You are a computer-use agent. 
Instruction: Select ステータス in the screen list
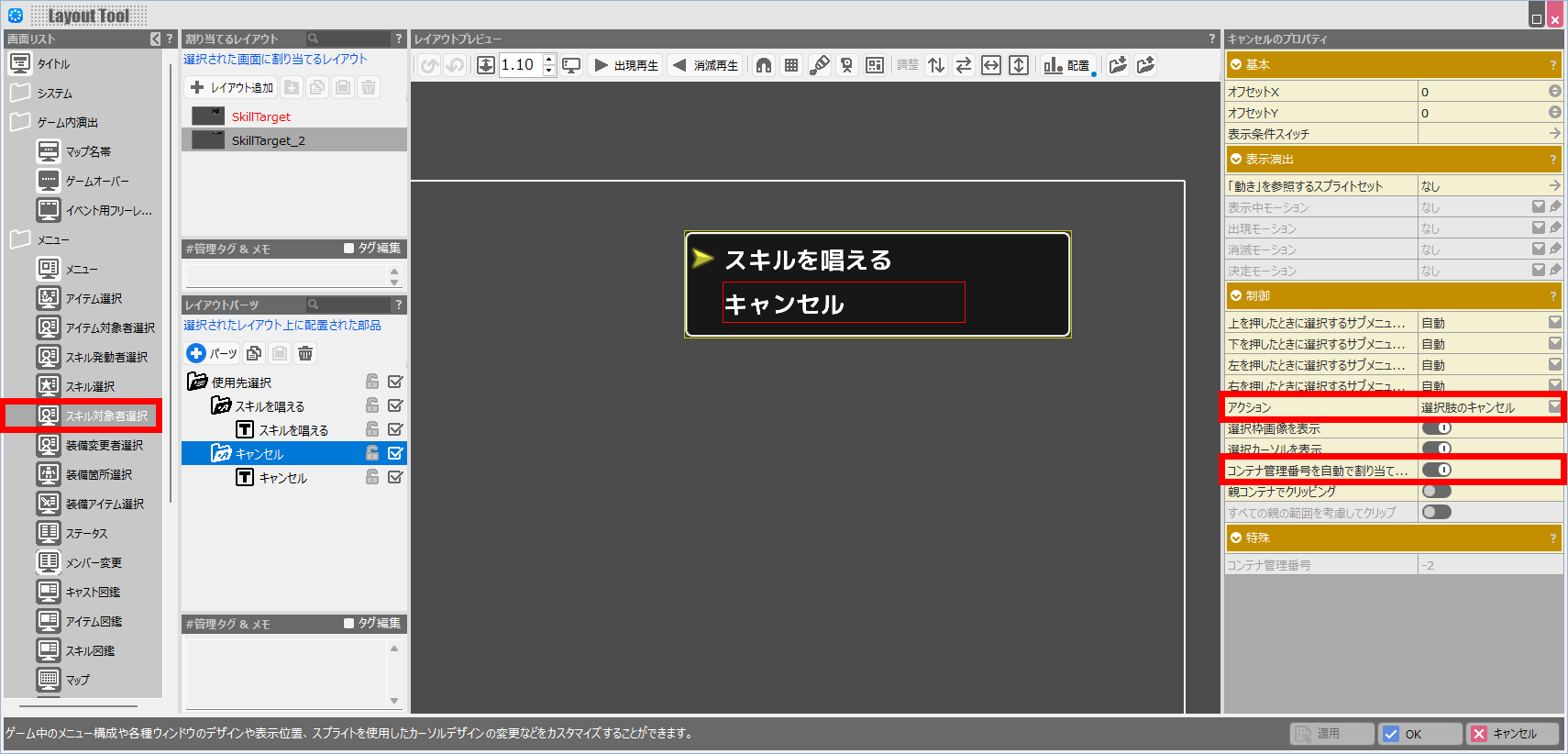point(86,533)
